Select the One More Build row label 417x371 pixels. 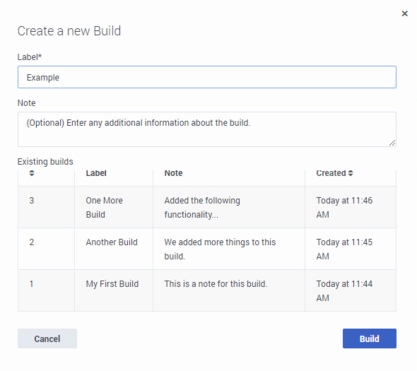pyautogui.click(x=104, y=207)
